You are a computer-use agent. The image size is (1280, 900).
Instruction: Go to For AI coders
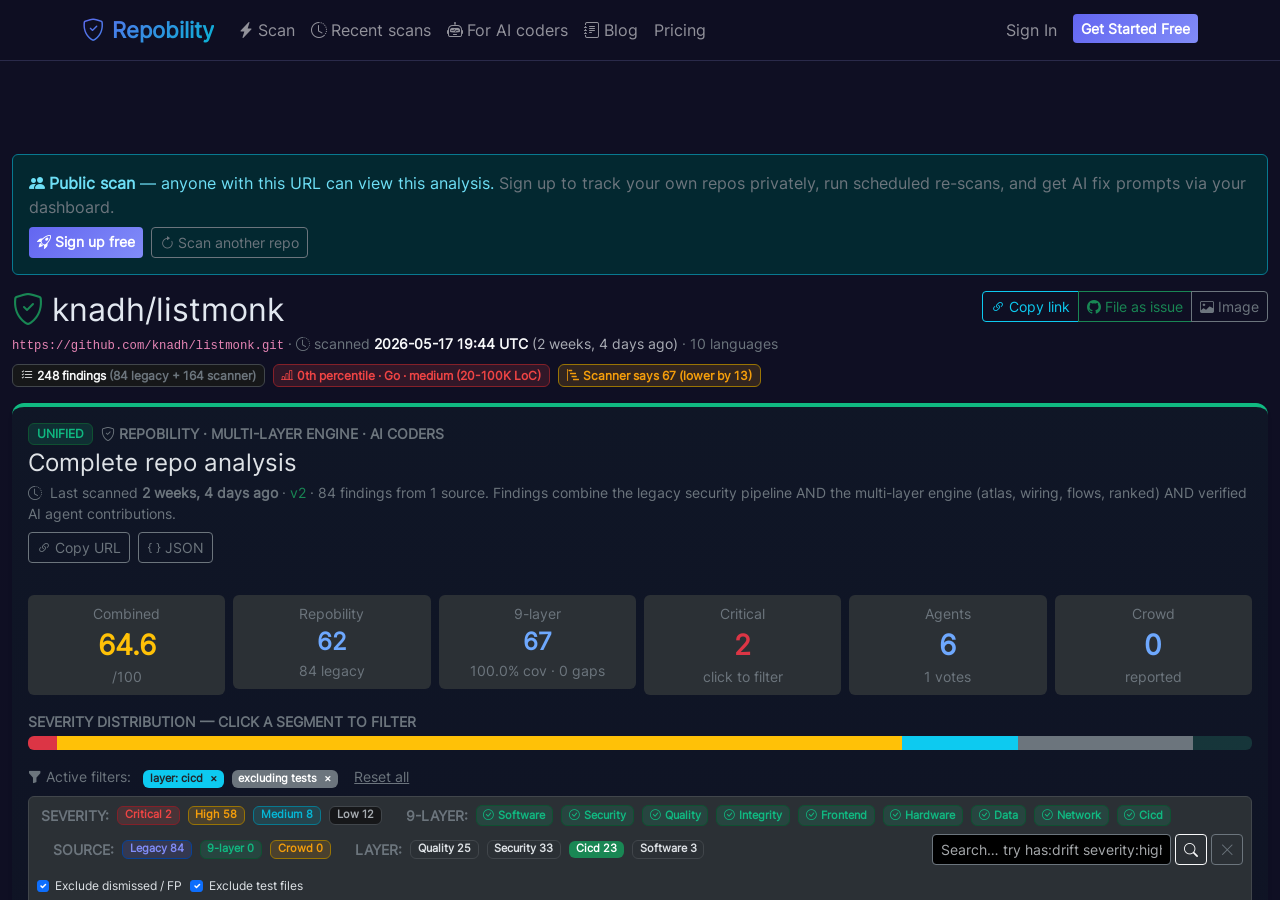pos(507,30)
